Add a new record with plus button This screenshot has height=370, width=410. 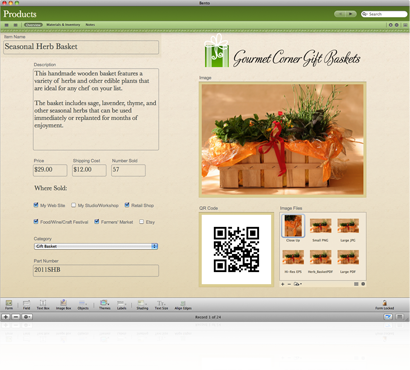point(6,317)
